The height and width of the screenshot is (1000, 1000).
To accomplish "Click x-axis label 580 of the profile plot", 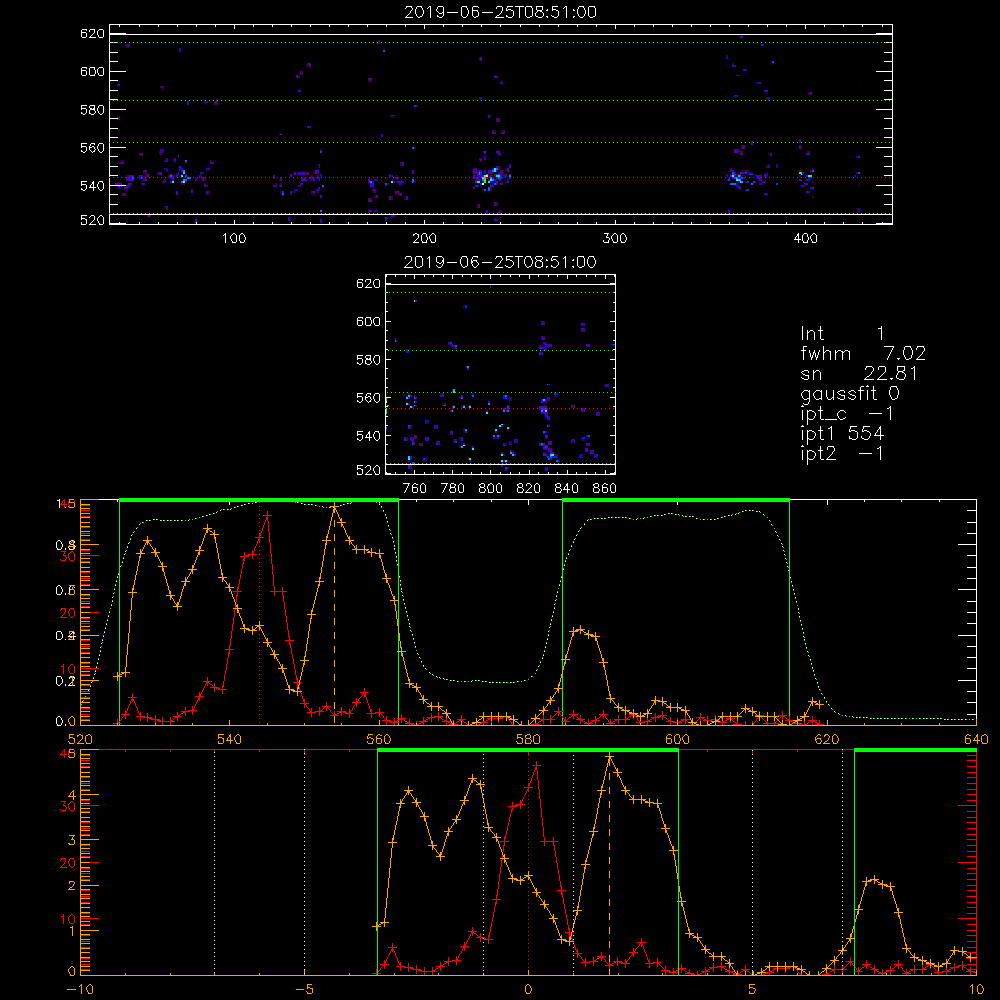I will [528, 739].
